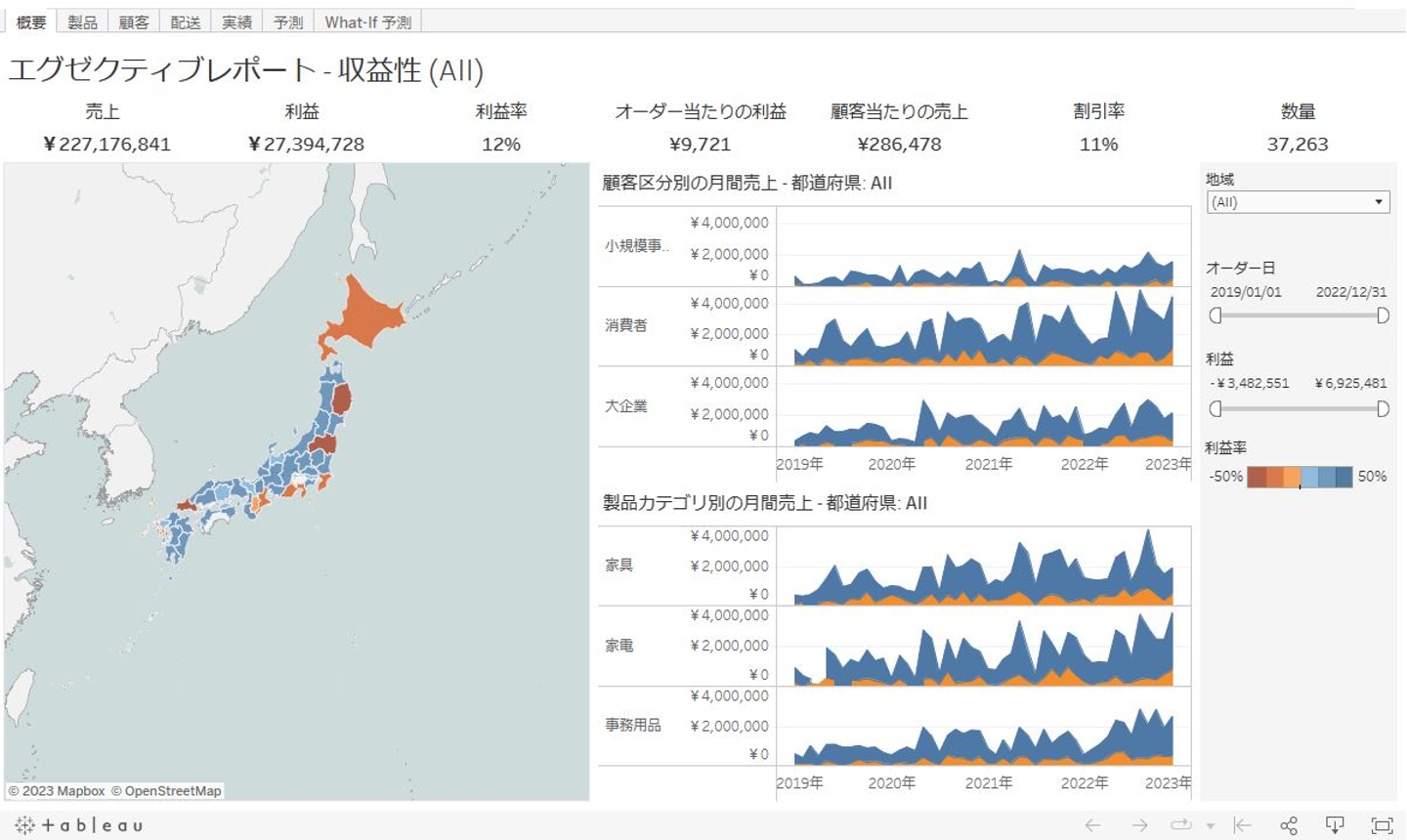
Task: Click the replay animation icon
Action: (1181, 825)
